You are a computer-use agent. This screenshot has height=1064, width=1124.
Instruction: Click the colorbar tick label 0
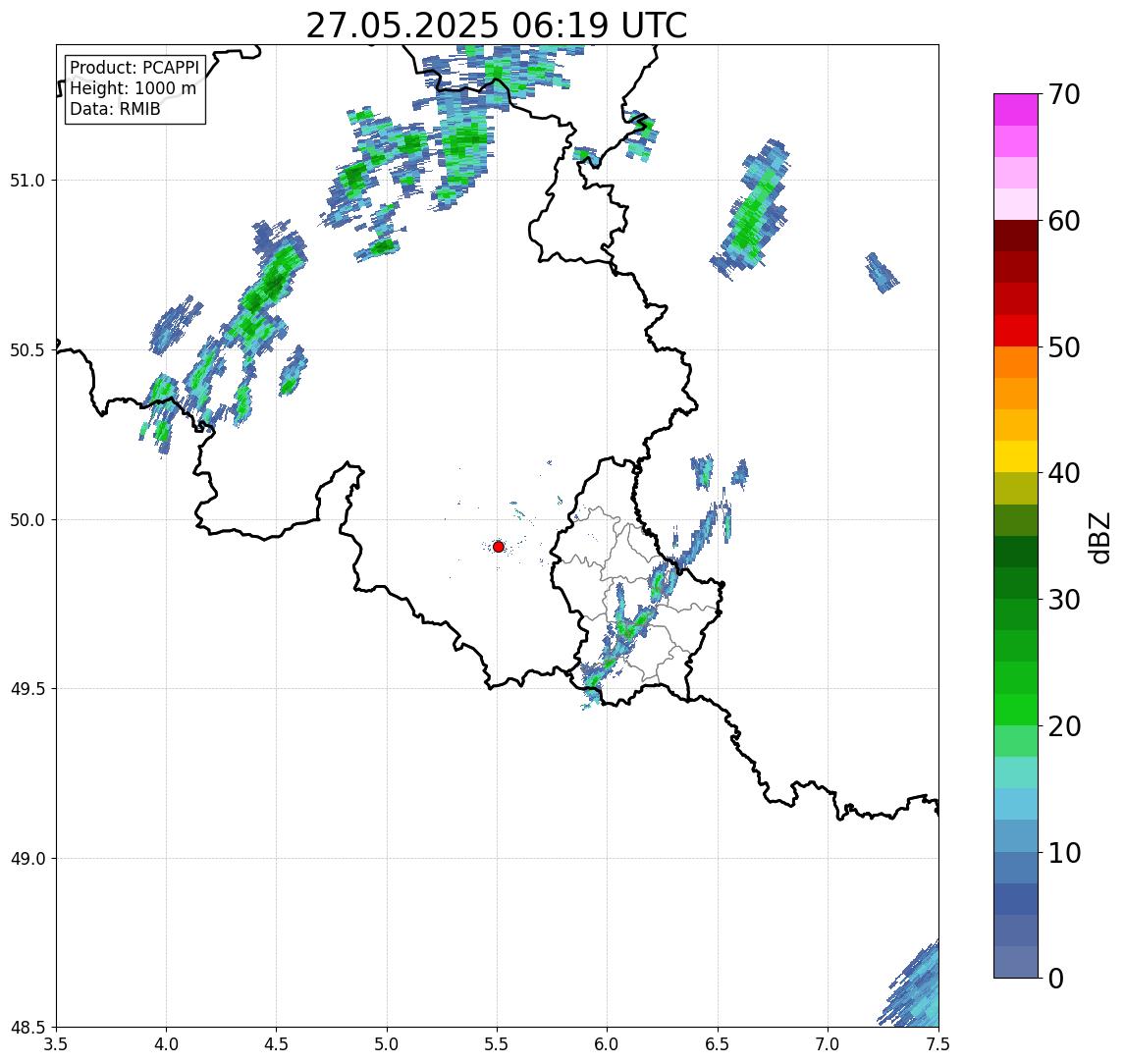pos(1056,978)
